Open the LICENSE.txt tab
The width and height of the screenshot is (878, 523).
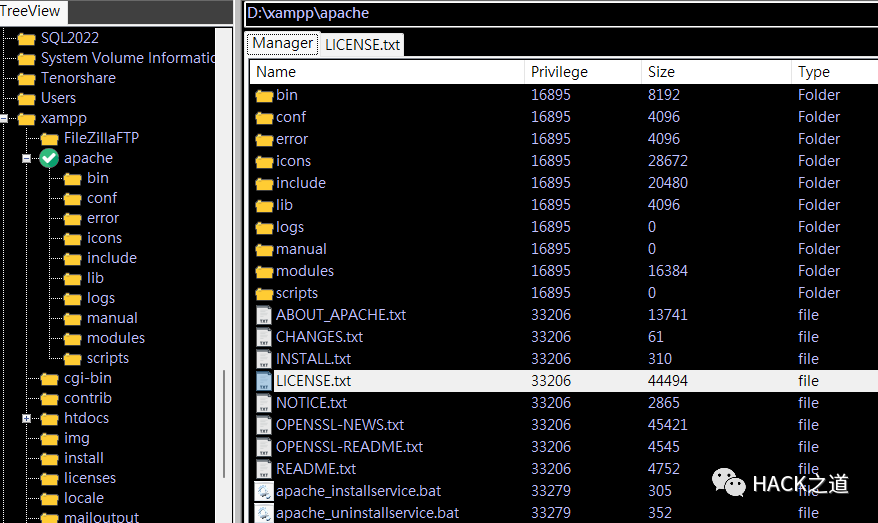click(x=362, y=45)
